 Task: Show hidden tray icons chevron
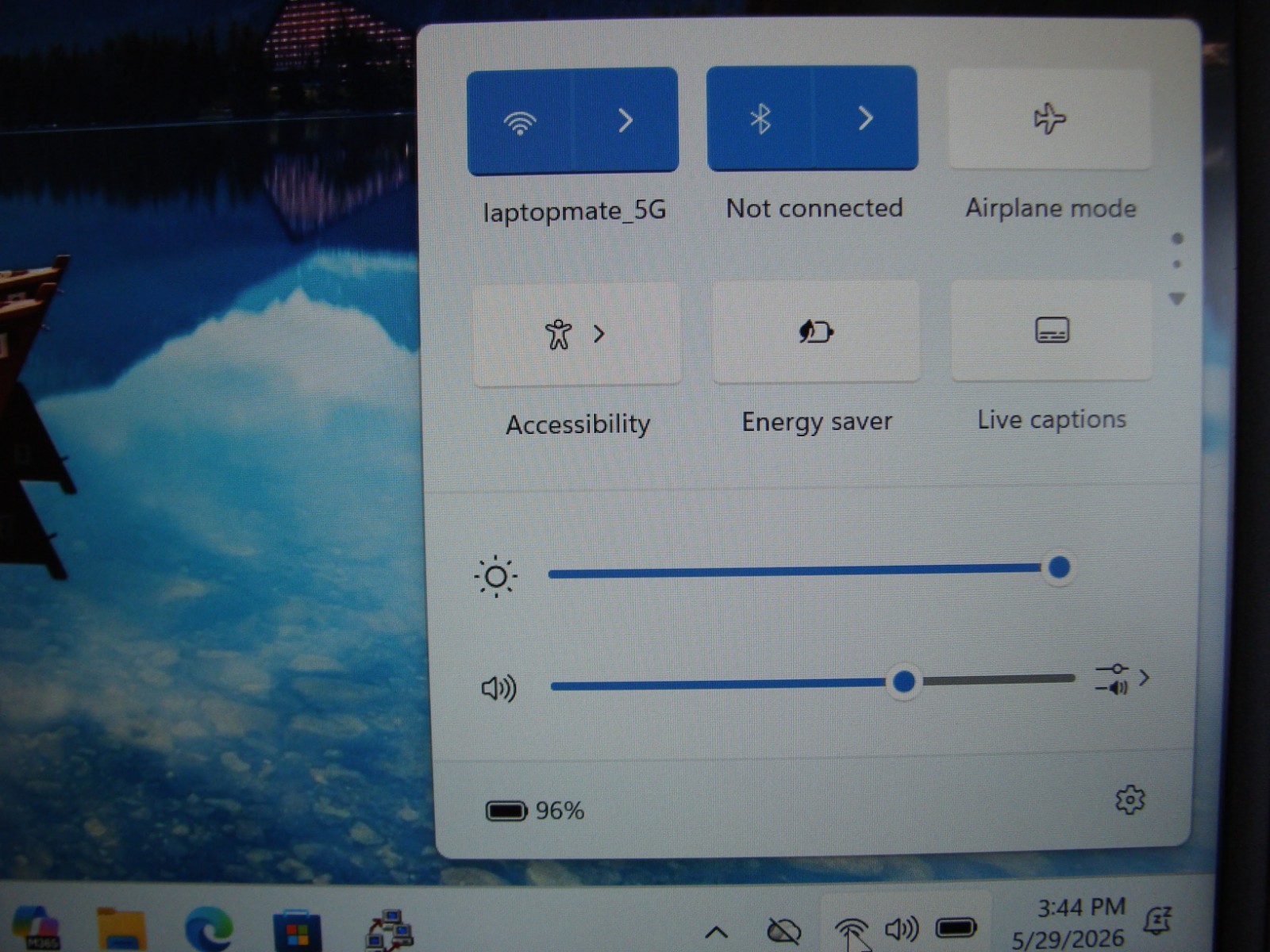click(x=716, y=931)
